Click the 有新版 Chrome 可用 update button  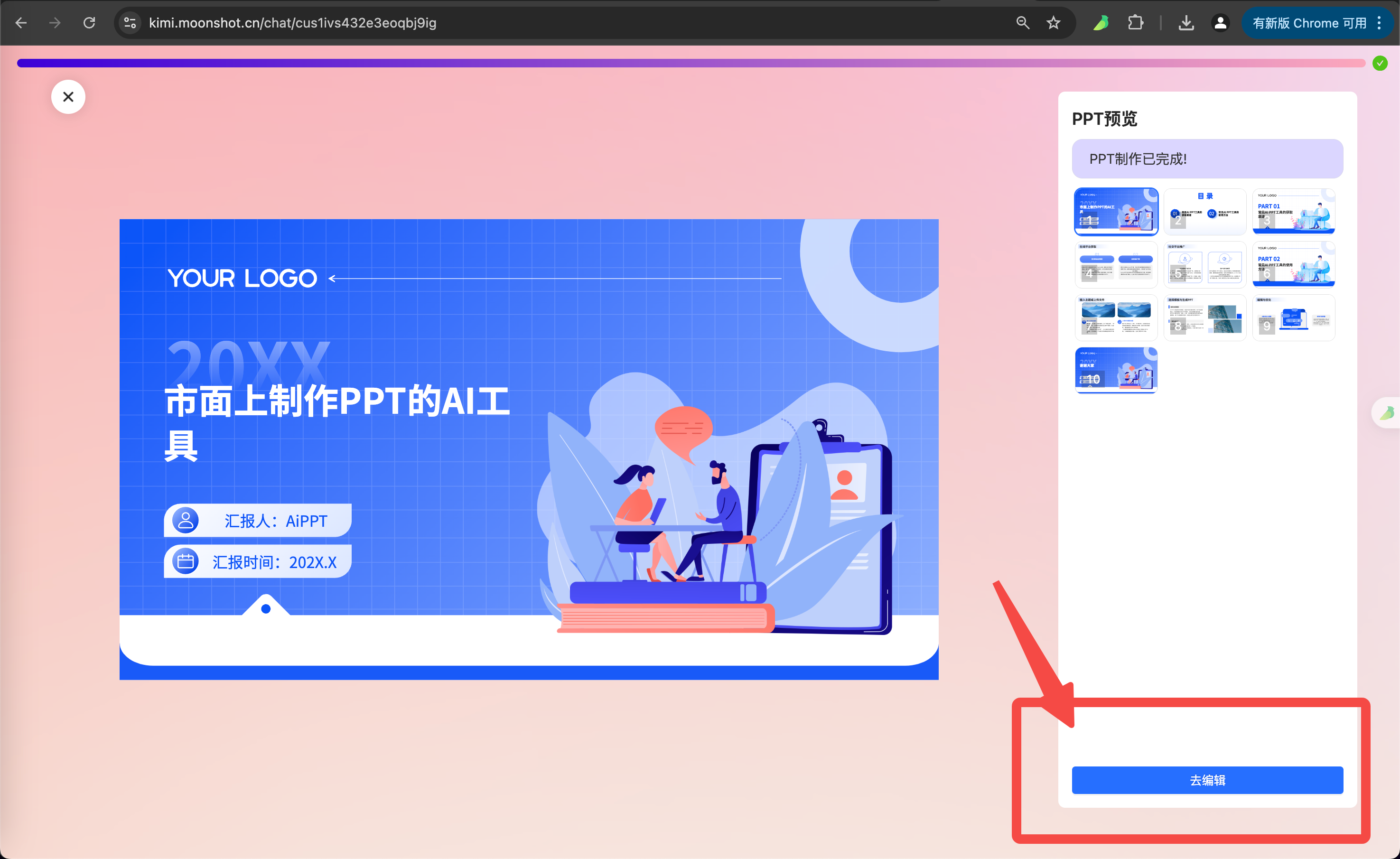coord(1308,23)
